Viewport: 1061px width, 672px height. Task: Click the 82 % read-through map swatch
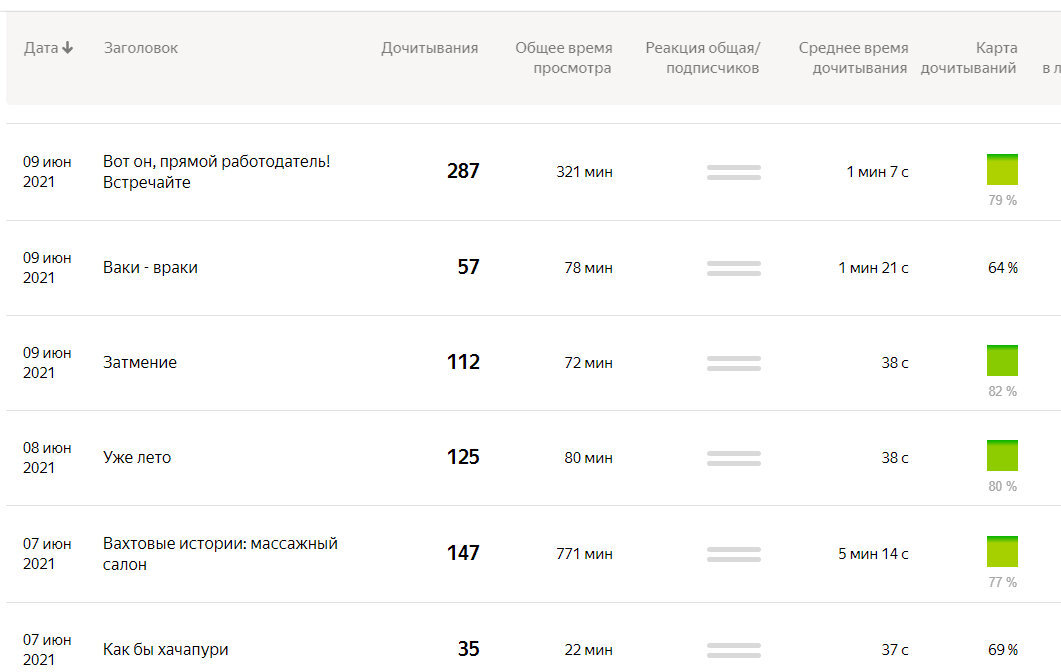(x=1002, y=361)
